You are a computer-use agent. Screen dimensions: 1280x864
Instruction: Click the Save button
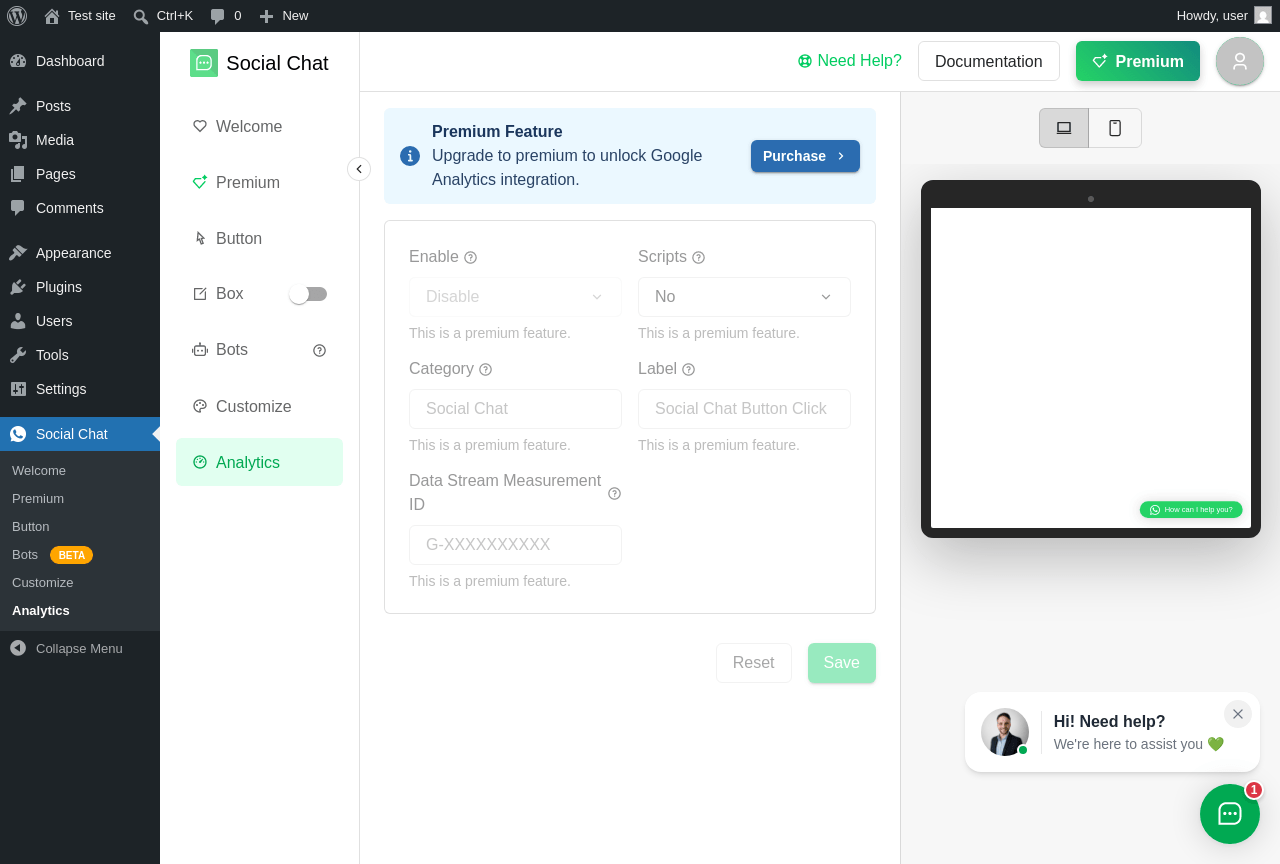click(x=842, y=663)
